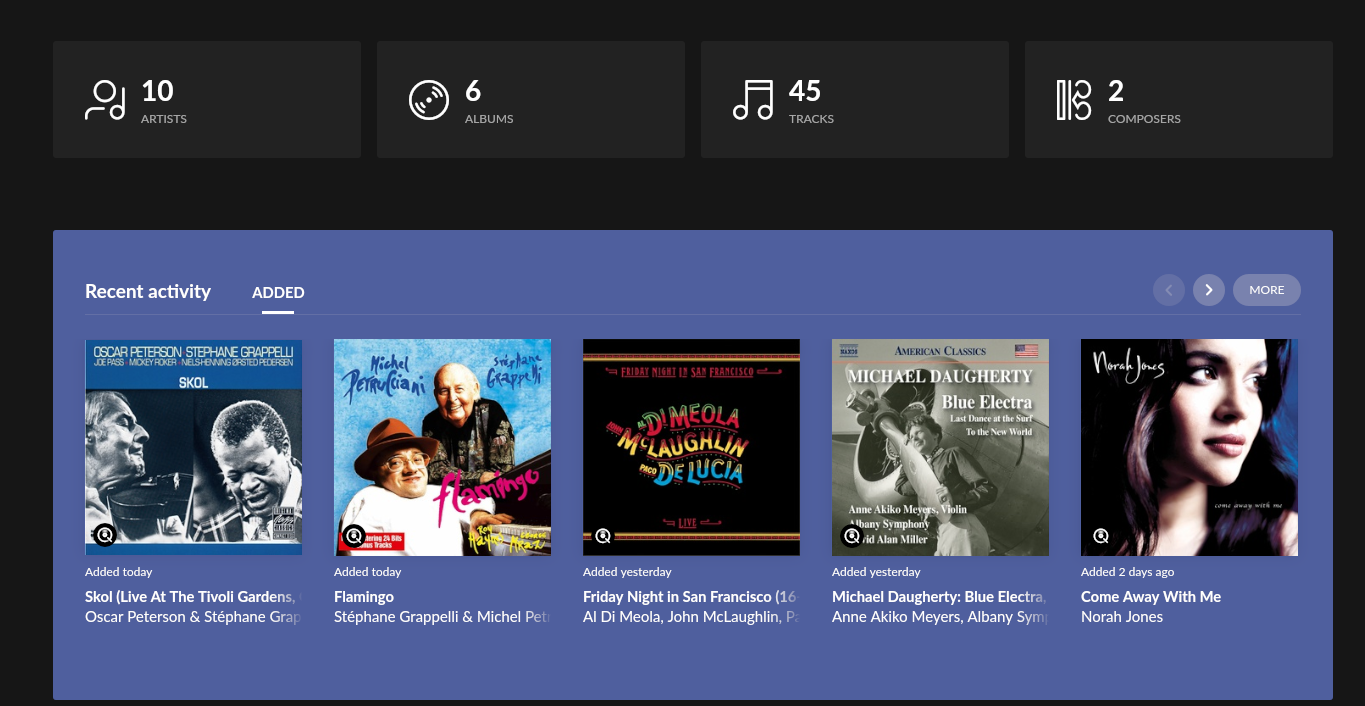Click the artists person-and-note icon

pyautogui.click(x=105, y=100)
